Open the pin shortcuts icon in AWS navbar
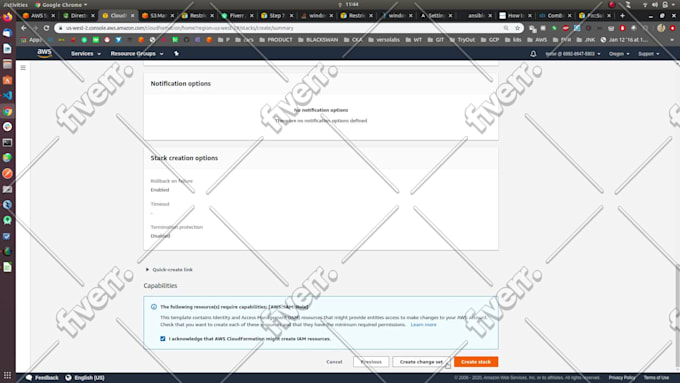680x383 pixels. coord(176,53)
